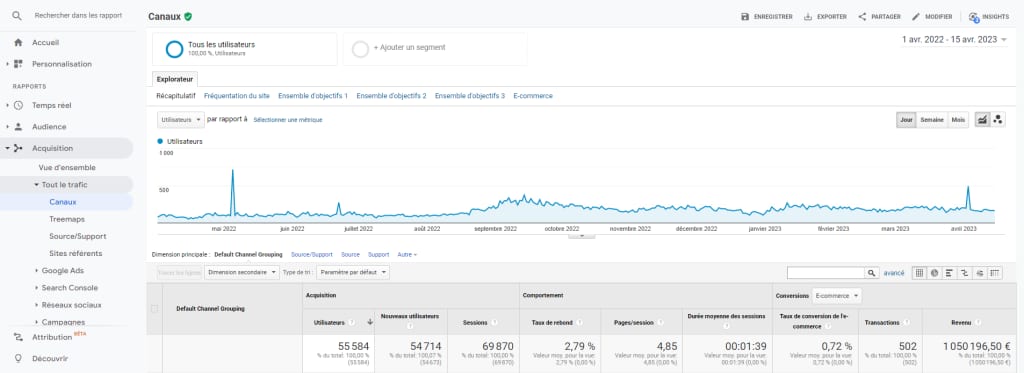
Task: Click the Temps réel clock icon
Action: [18, 105]
